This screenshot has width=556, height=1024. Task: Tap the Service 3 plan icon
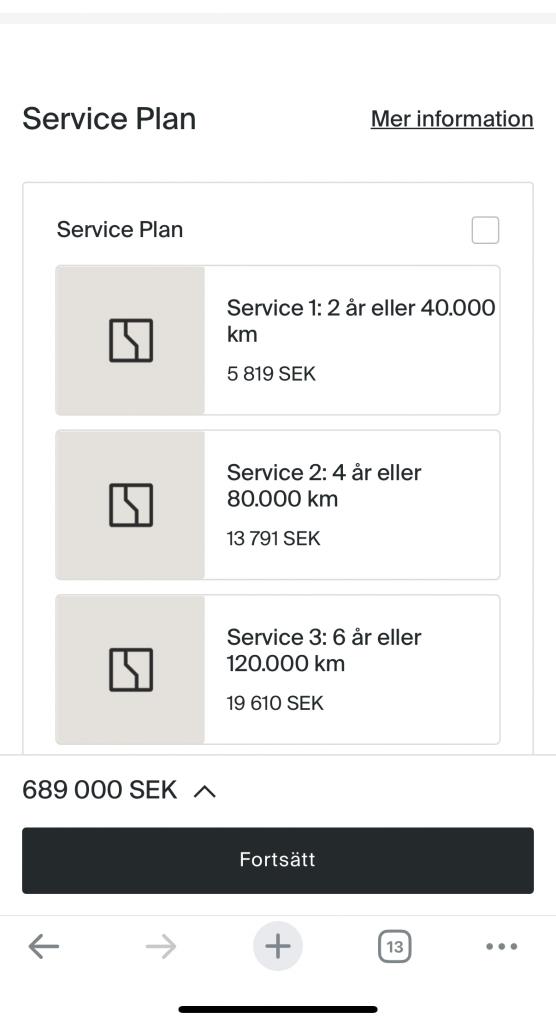(x=131, y=669)
